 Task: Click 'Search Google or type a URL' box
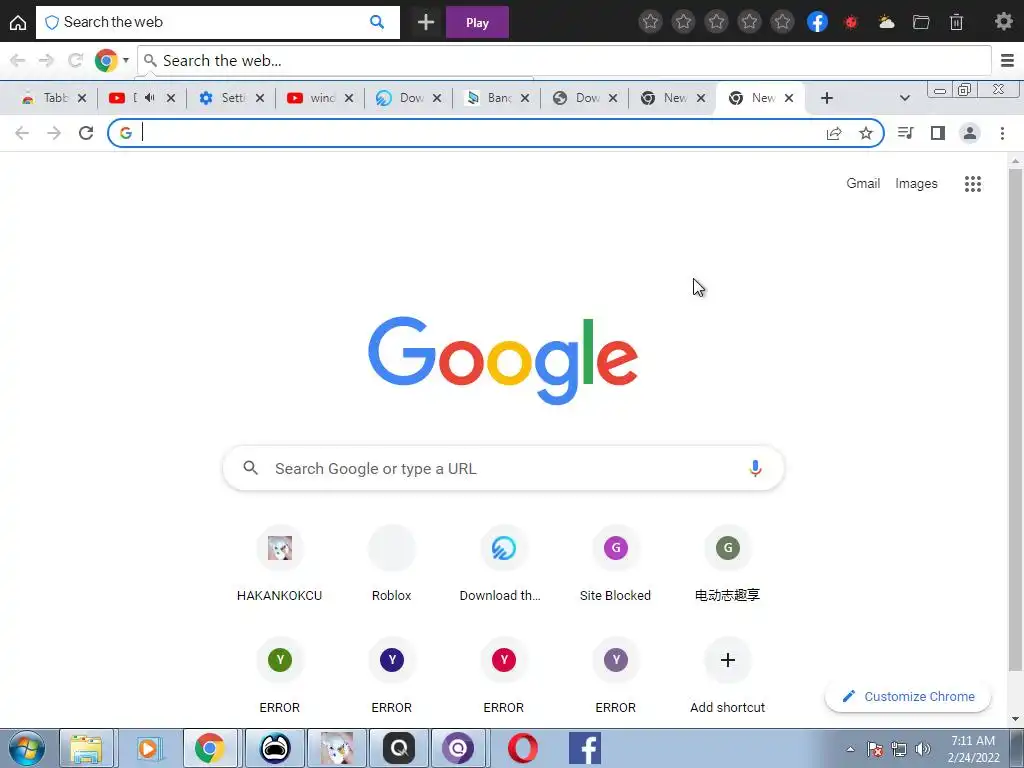coord(504,468)
